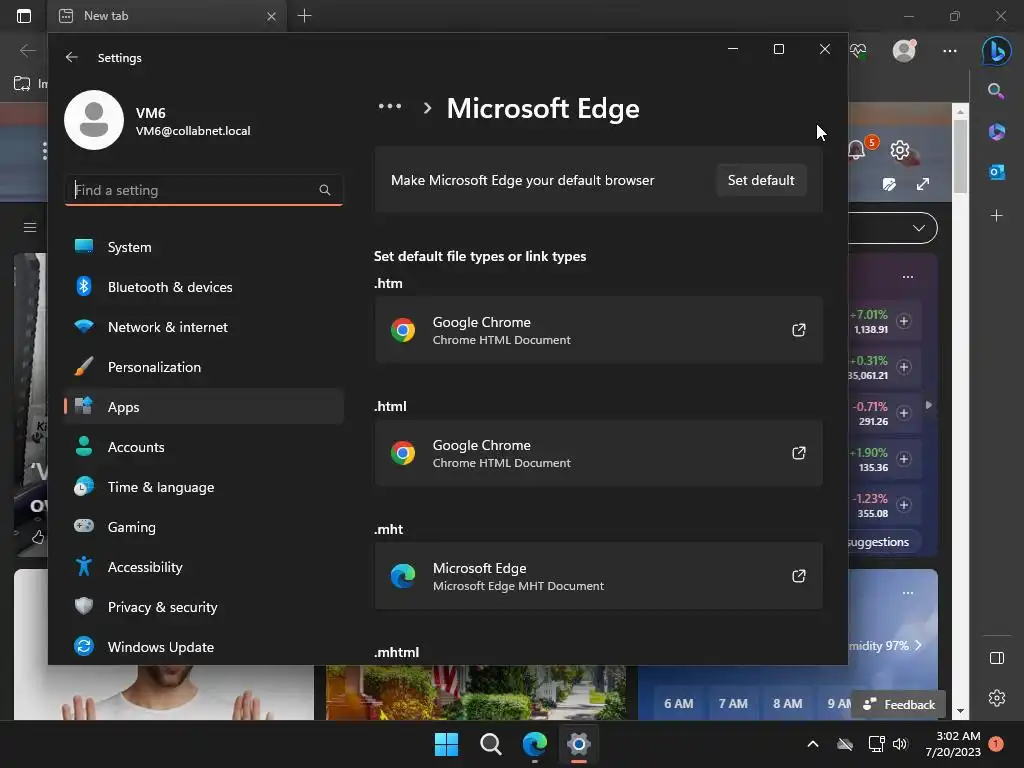
Task: Click Microsoft Edge taskbar icon
Action: coord(535,744)
